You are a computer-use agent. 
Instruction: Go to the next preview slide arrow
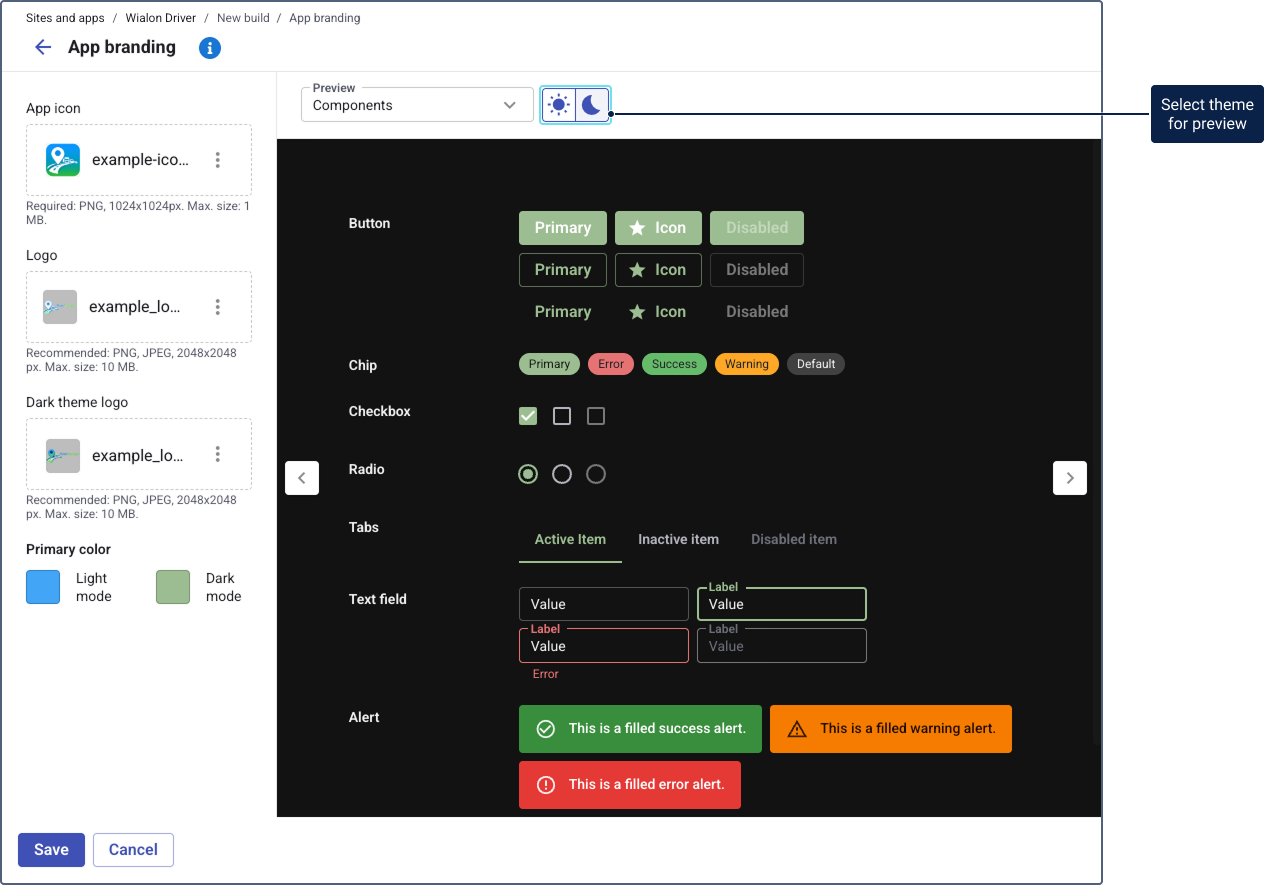[1070, 478]
